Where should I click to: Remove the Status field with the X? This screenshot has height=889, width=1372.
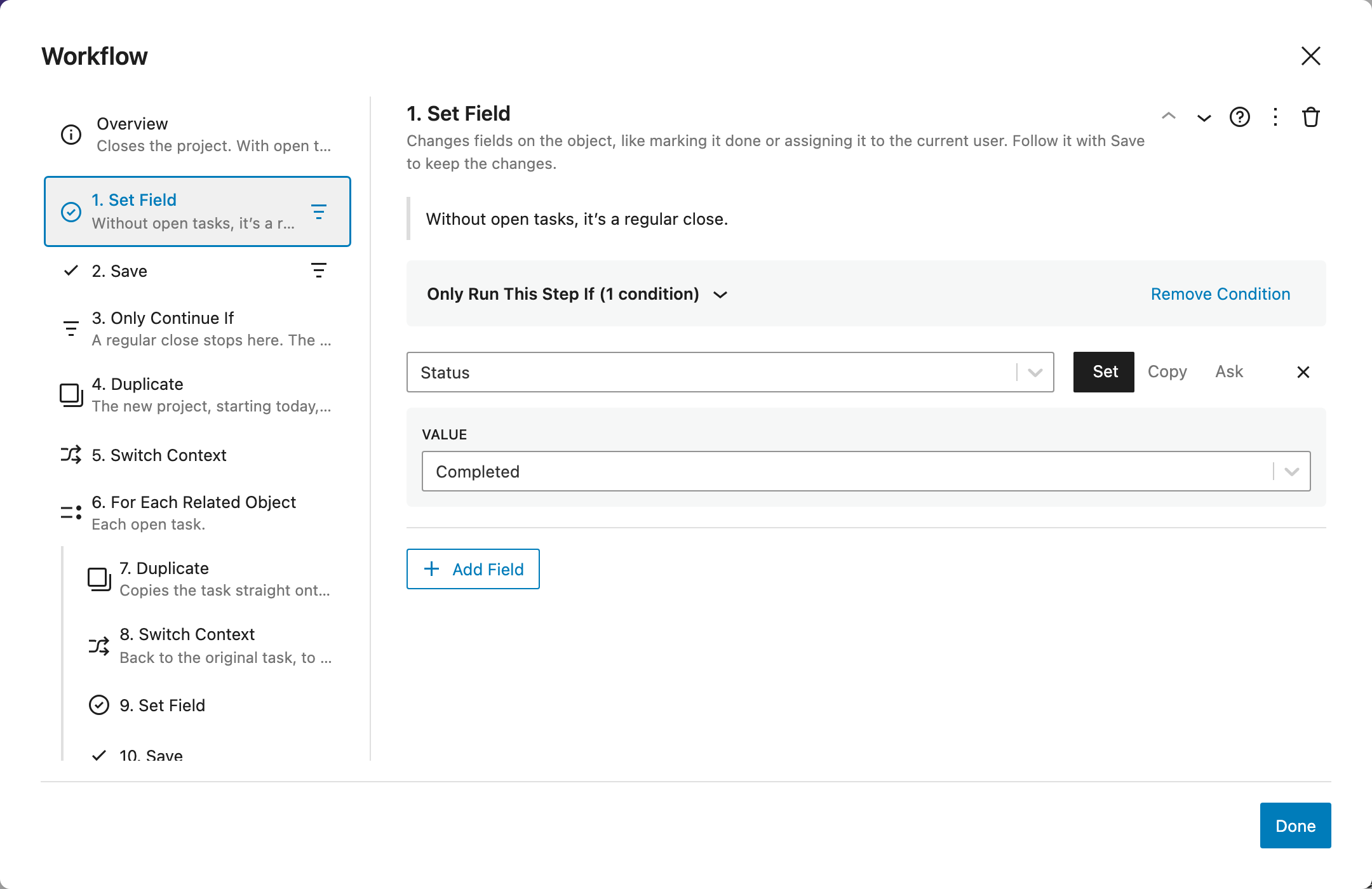pos(1303,372)
